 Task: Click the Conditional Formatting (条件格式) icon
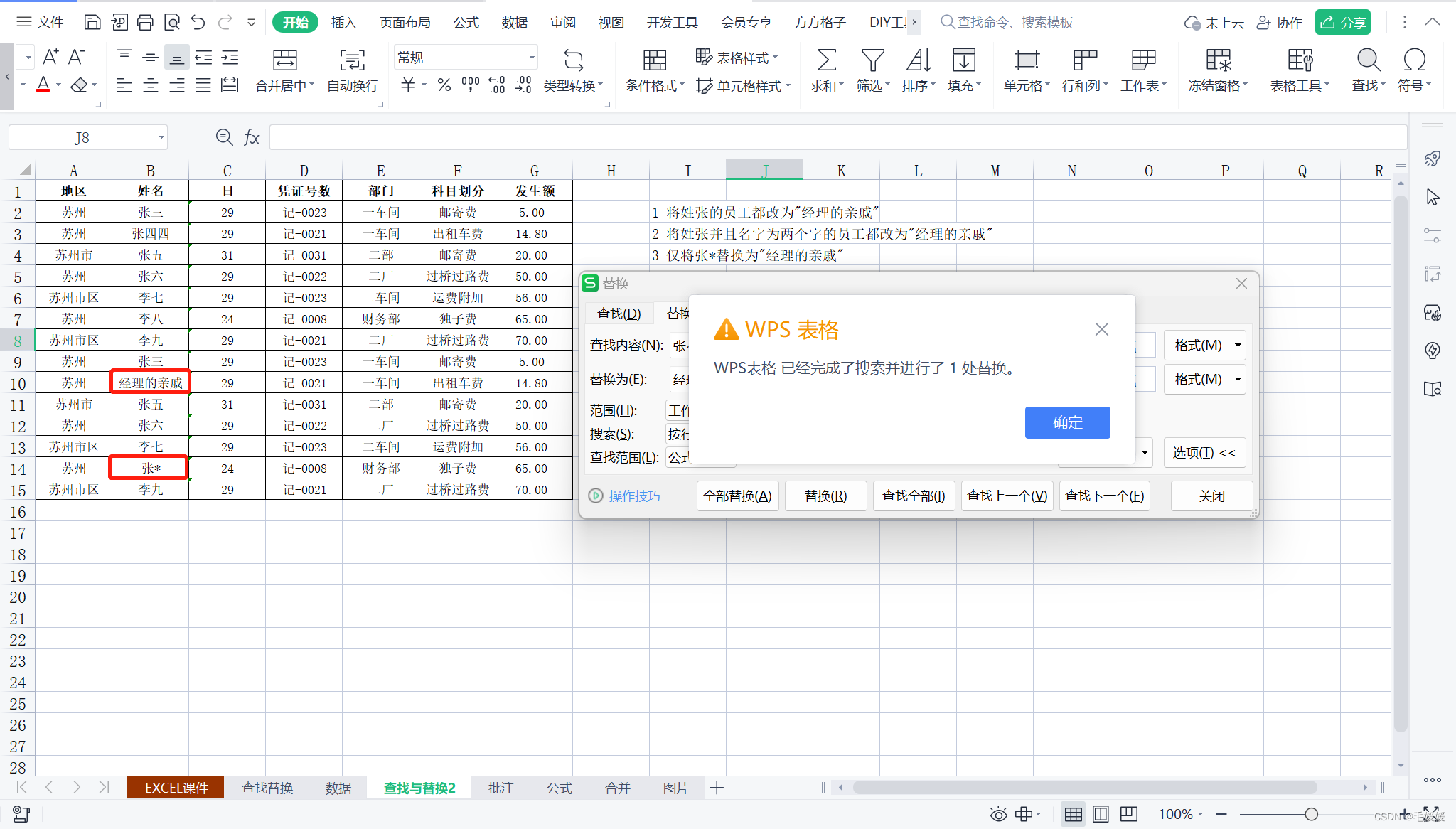click(654, 60)
